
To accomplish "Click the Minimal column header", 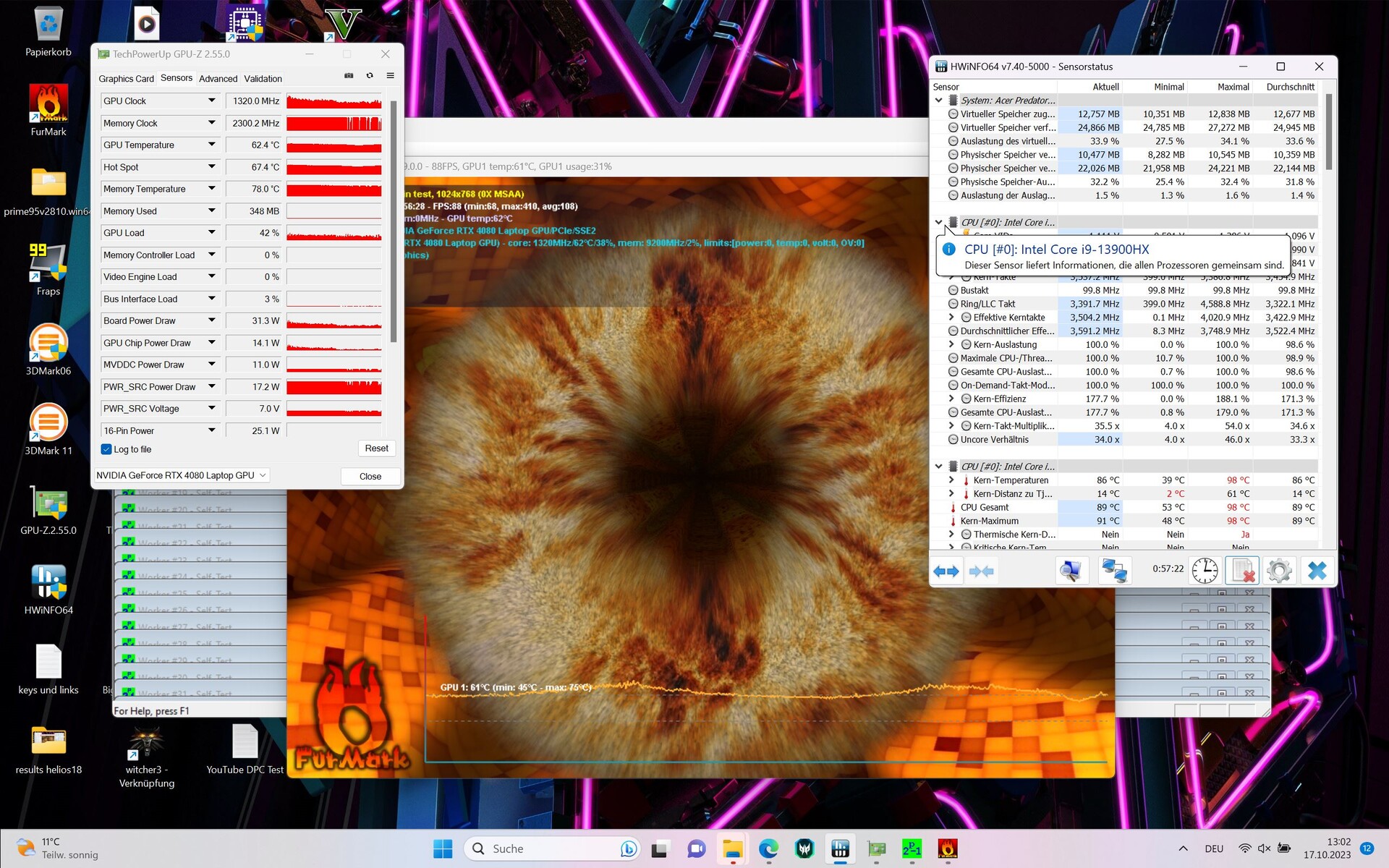I will [x=1155, y=87].
